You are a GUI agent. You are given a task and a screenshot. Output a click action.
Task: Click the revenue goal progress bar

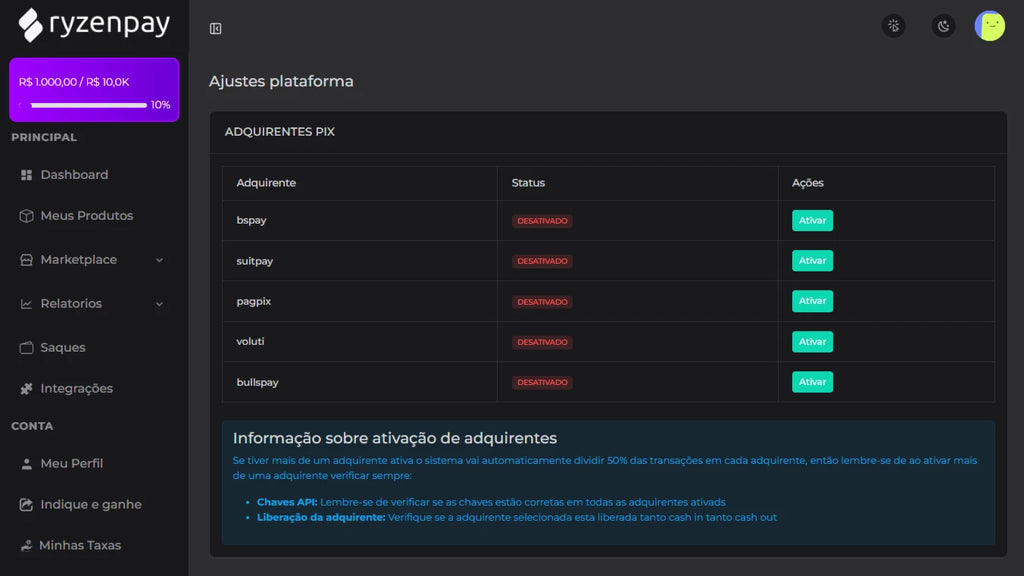tap(88, 105)
